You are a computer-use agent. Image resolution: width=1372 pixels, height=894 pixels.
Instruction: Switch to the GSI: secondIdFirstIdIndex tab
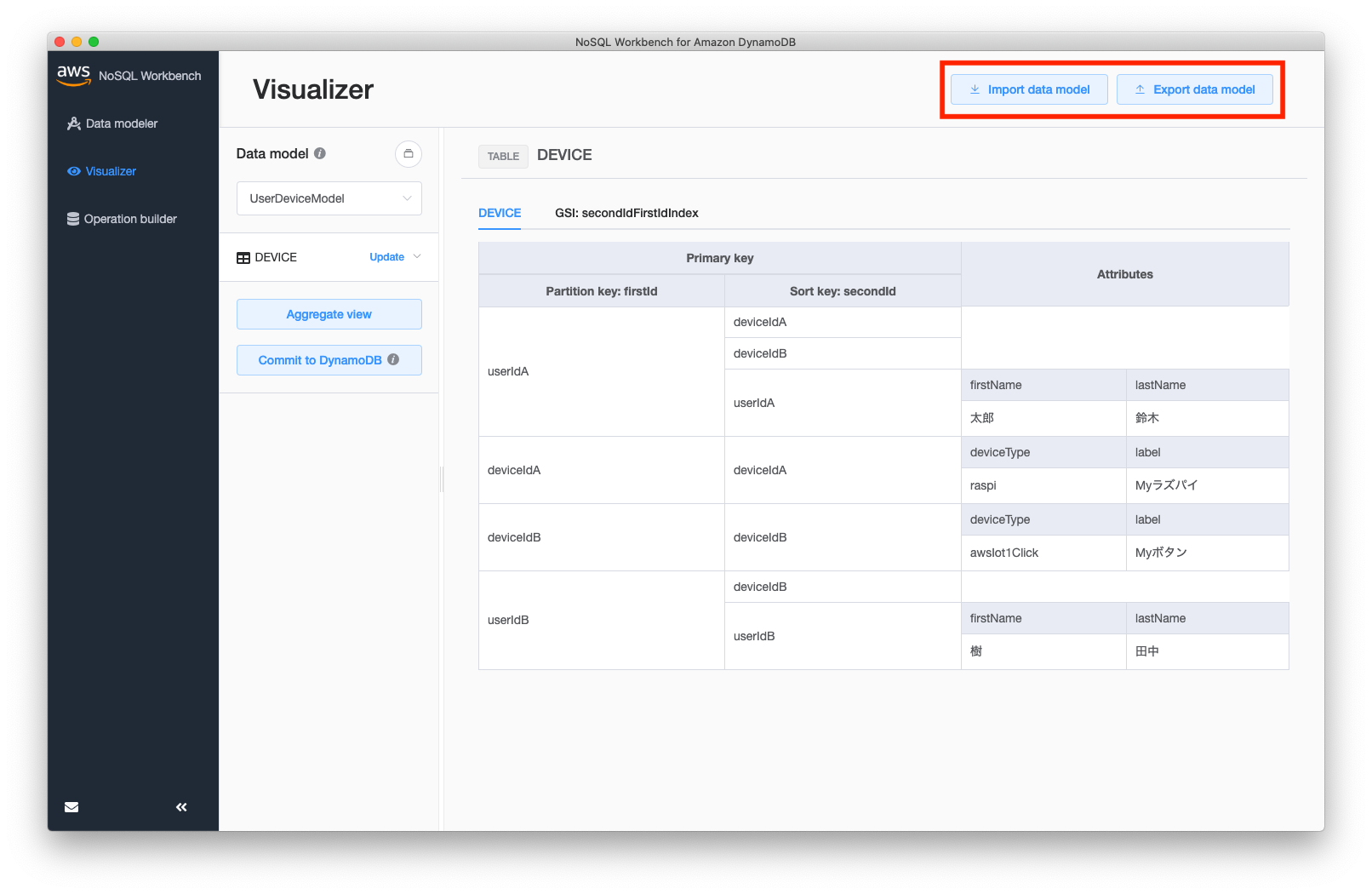(626, 213)
